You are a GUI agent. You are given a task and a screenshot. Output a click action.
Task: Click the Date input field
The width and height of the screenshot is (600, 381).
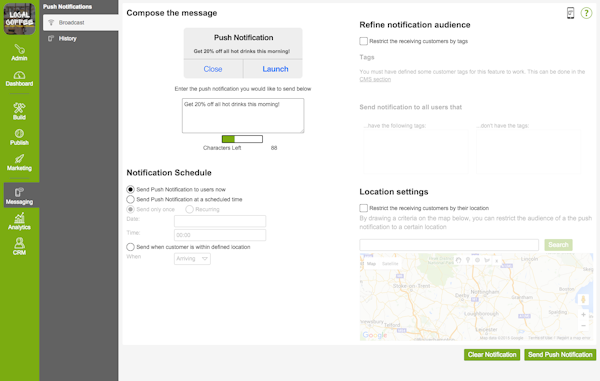220,221
